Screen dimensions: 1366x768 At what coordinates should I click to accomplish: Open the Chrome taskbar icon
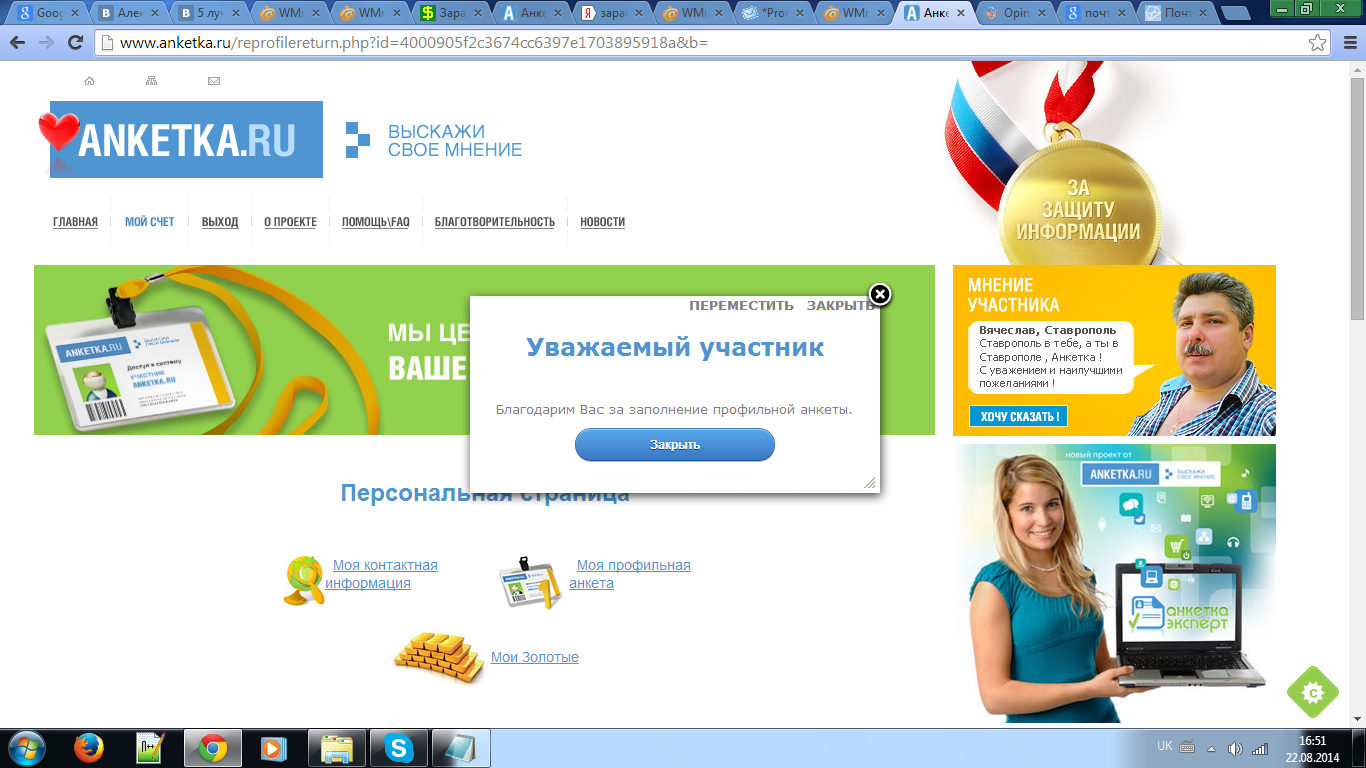point(212,748)
